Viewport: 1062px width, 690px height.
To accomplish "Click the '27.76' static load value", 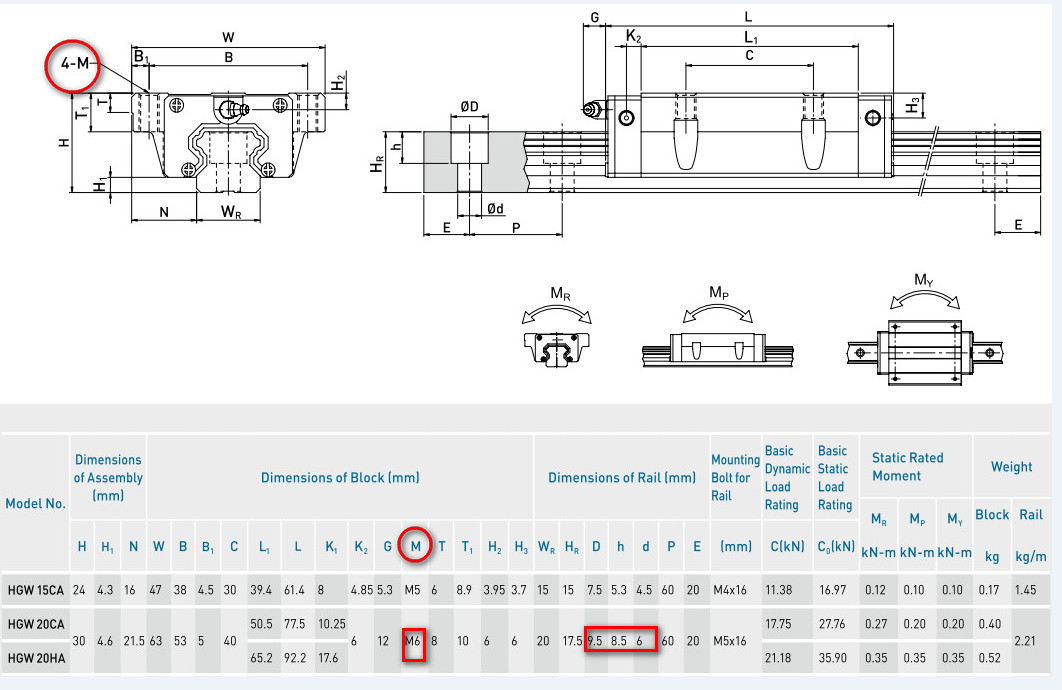I will [832, 624].
